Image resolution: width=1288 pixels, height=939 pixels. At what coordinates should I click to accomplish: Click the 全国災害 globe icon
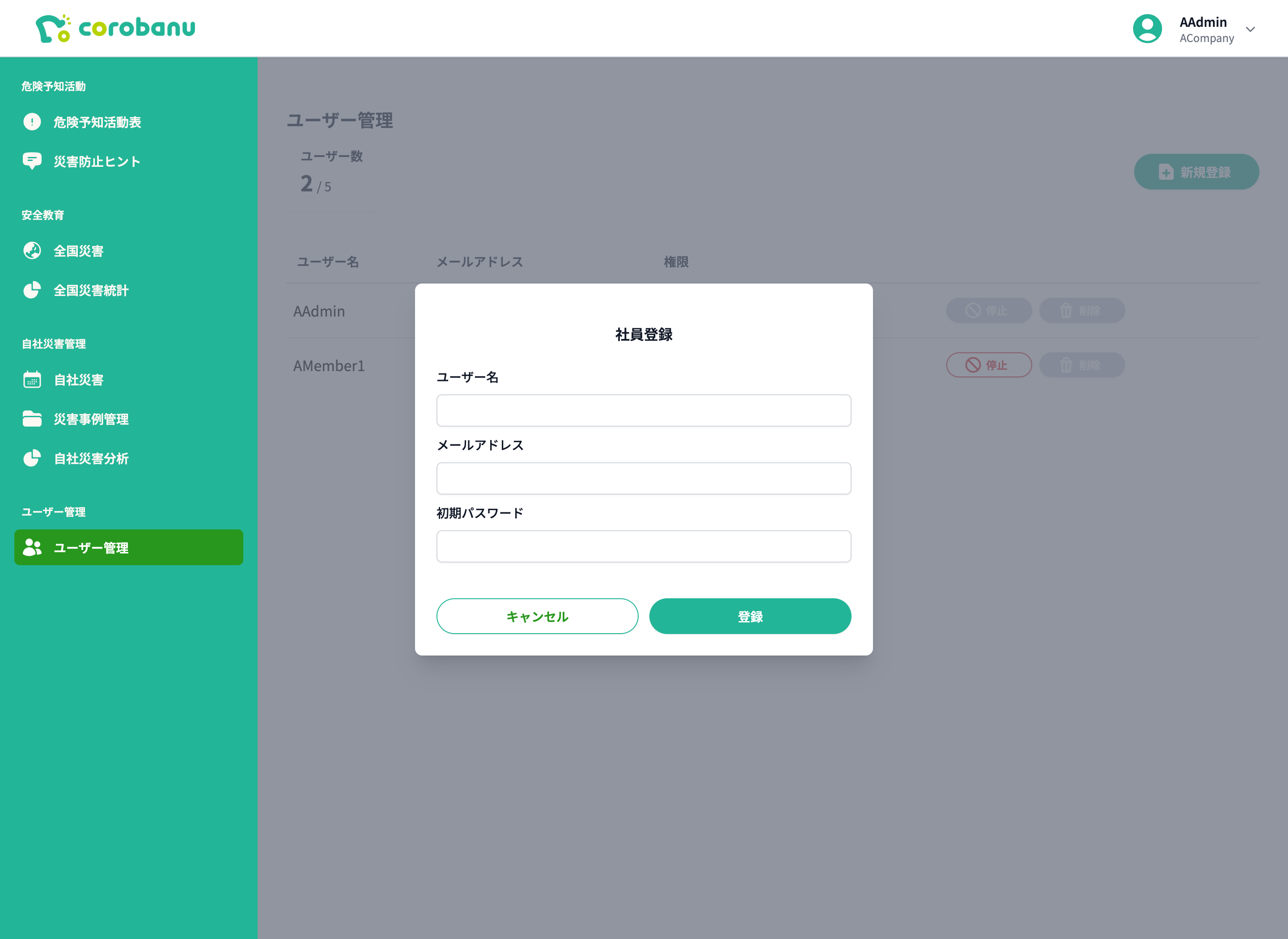coord(32,251)
